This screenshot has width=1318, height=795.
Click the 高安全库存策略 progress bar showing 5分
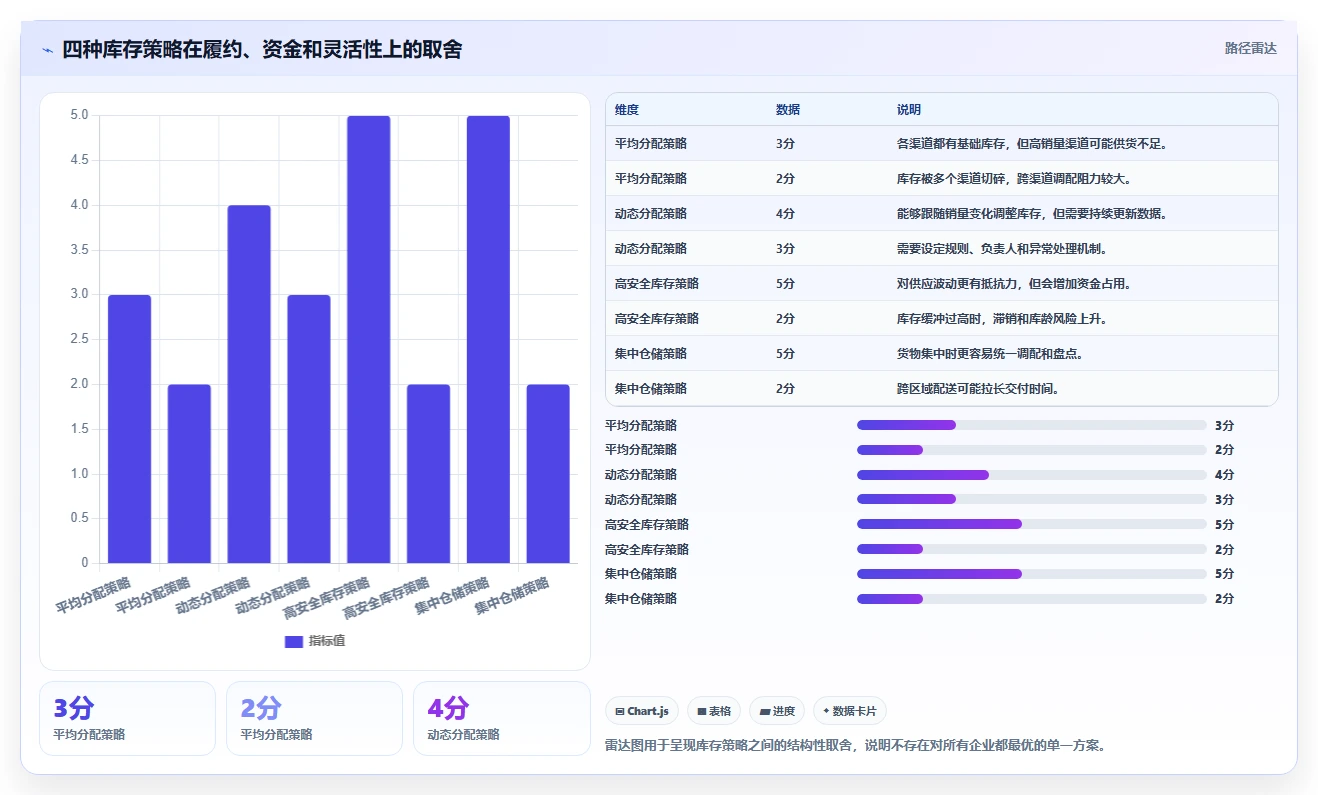click(x=1032, y=524)
